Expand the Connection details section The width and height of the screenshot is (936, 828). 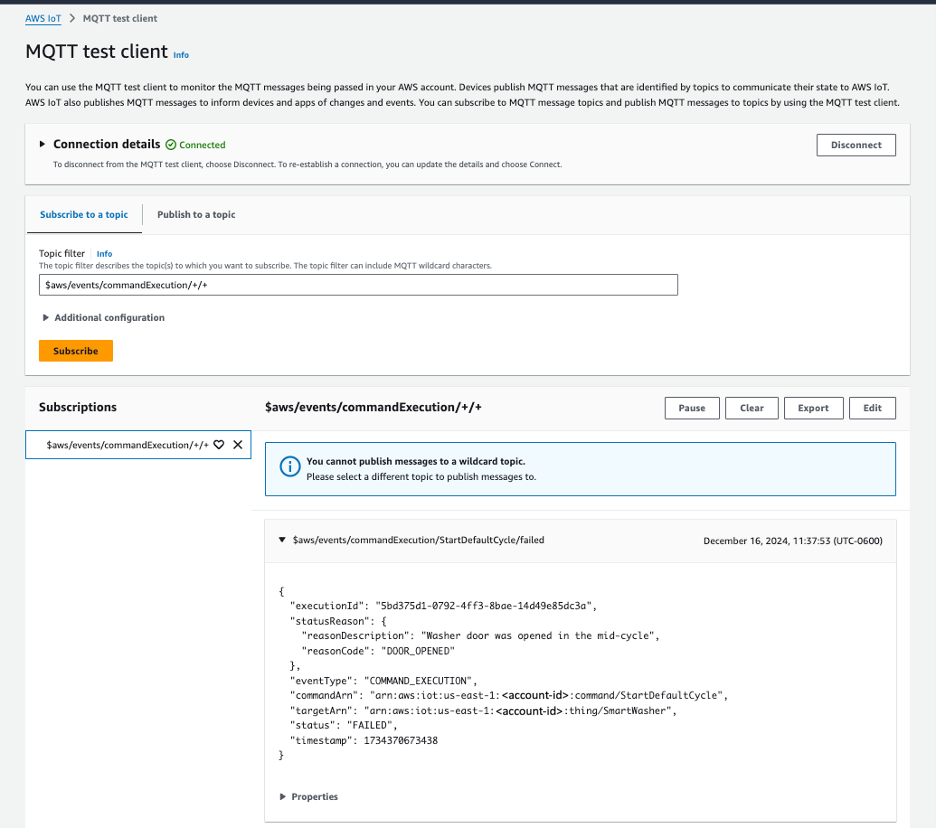(x=42, y=144)
